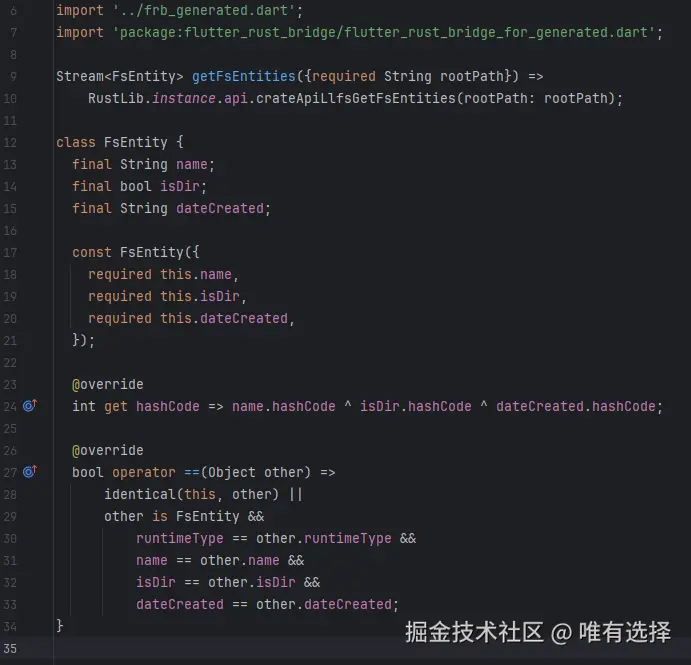
Task: Click the const FsEntity constructor name
Action: coord(148,252)
